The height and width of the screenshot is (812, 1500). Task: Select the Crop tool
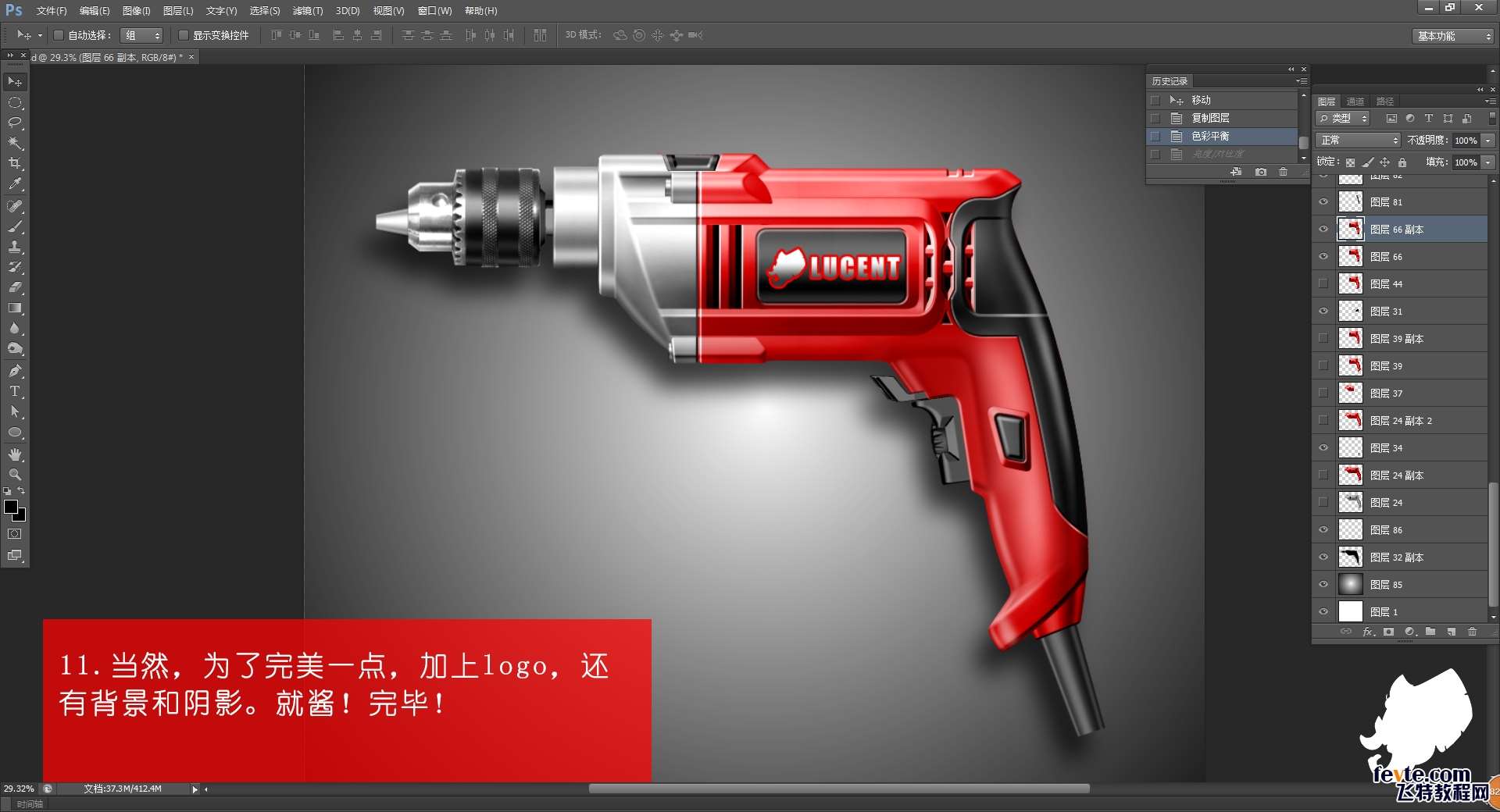click(x=15, y=163)
